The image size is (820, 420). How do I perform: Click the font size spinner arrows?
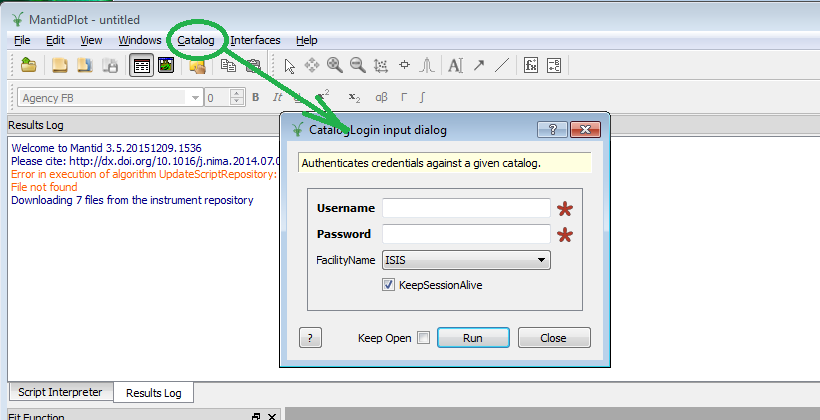click(237, 98)
